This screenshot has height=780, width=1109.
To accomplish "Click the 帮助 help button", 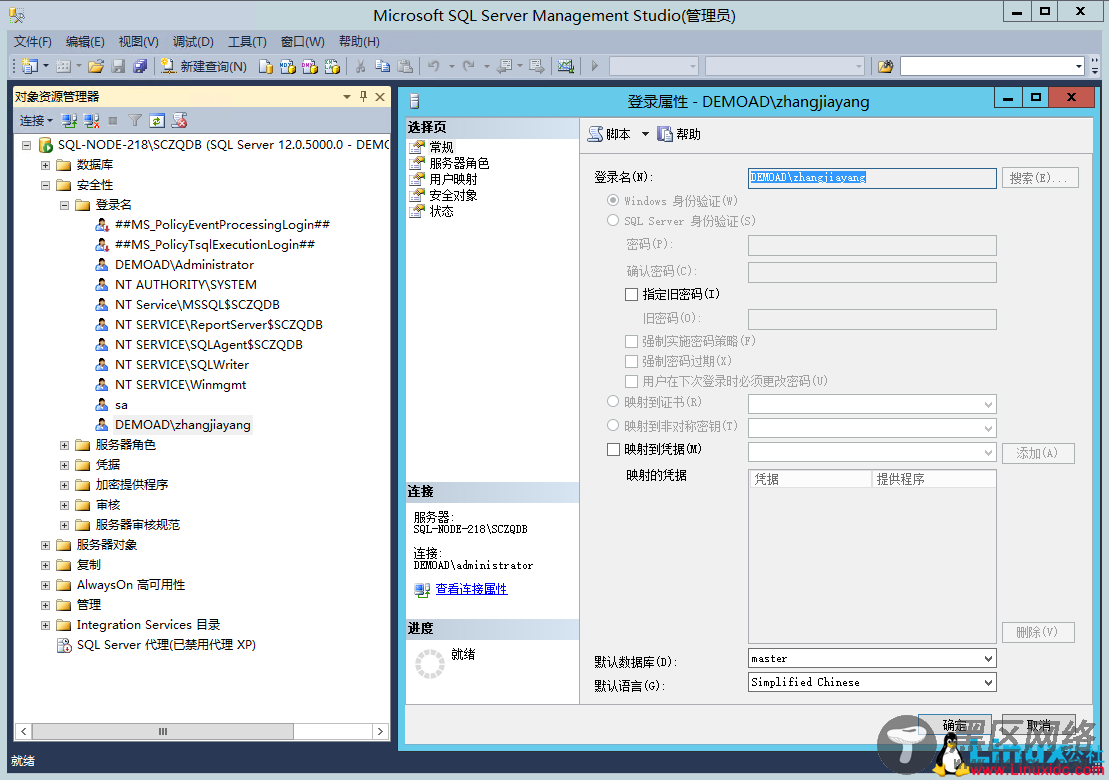I will point(679,134).
